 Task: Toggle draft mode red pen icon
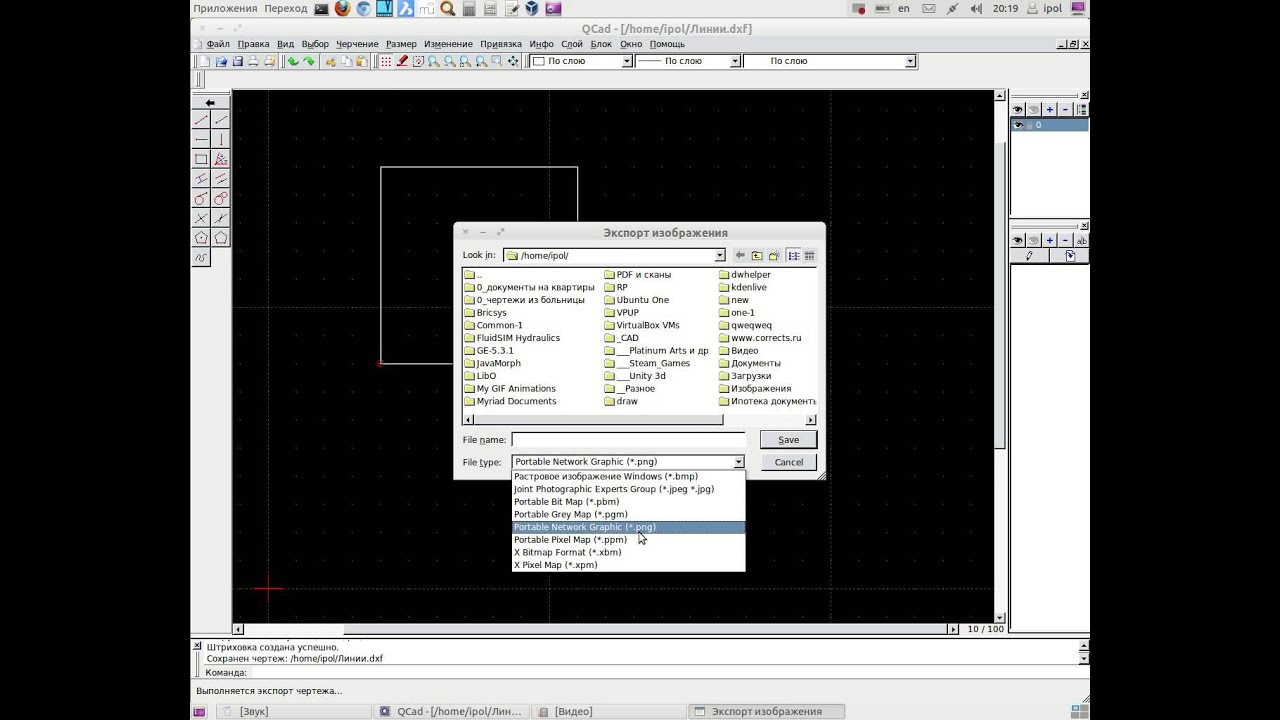click(x=402, y=61)
